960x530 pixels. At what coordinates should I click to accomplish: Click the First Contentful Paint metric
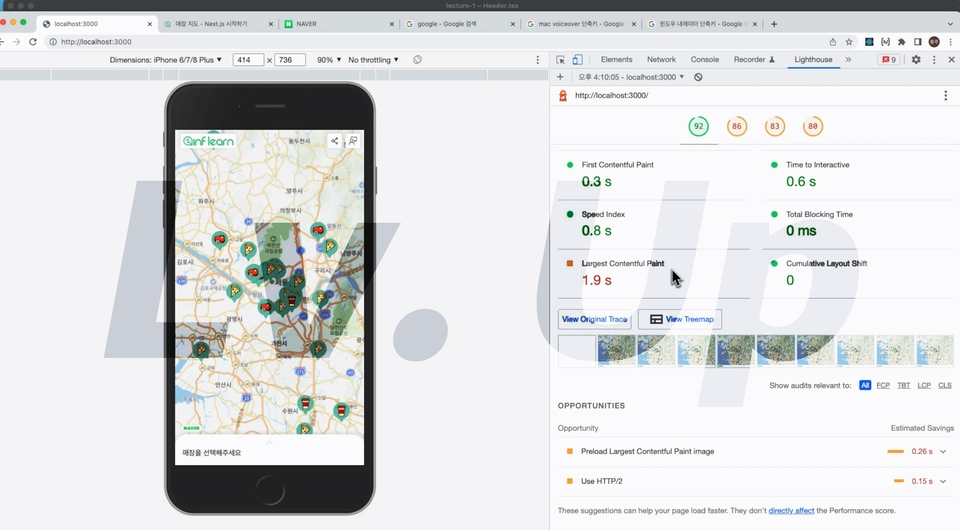[x=653, y=174]
